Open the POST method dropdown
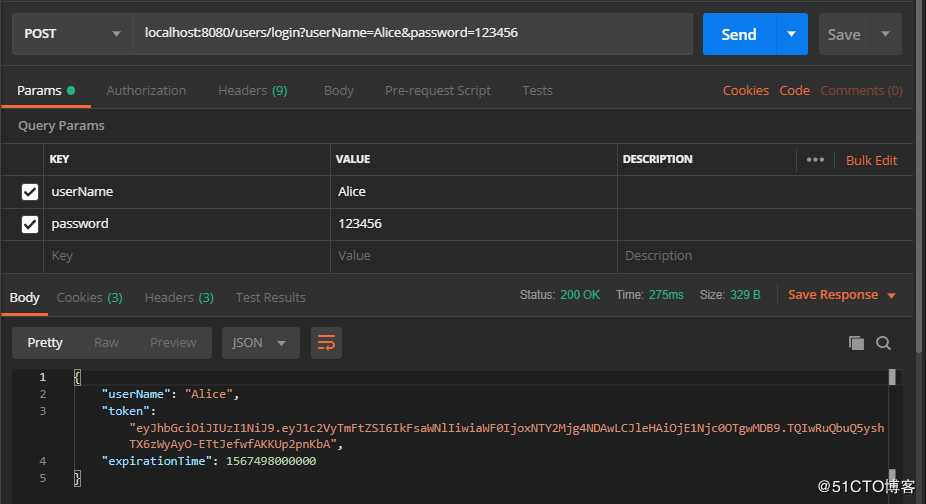The height and width of the screenshot is (504, 926). coord(72,34)
